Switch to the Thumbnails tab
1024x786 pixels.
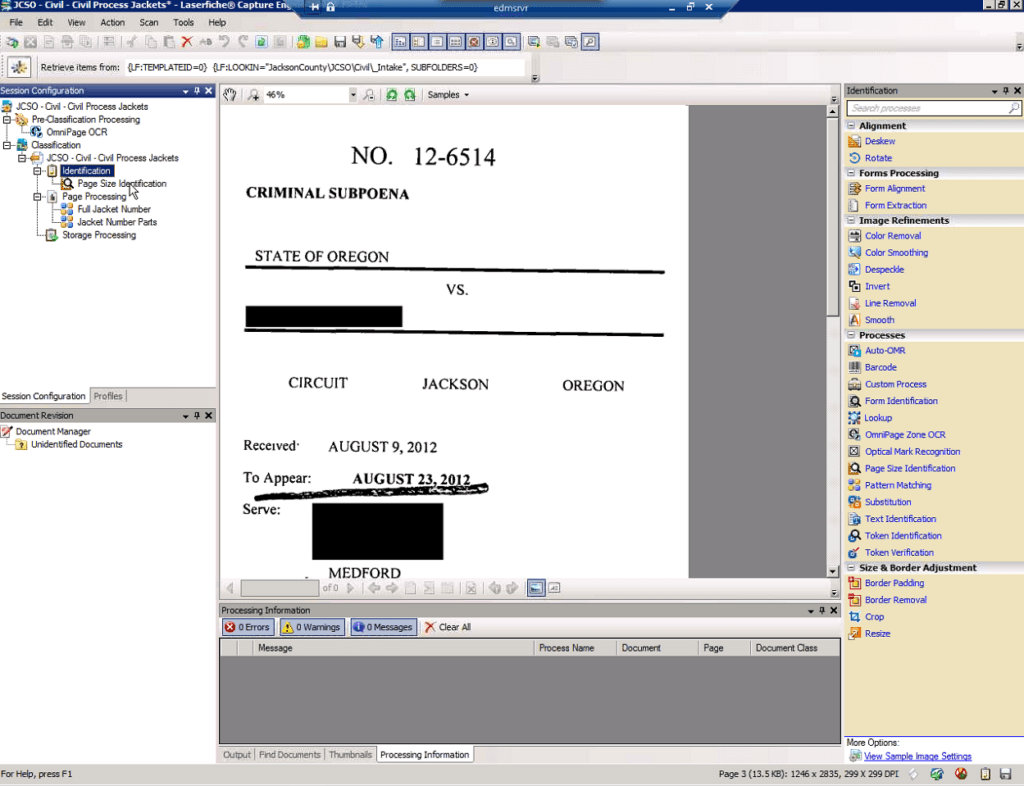[350, 755]
